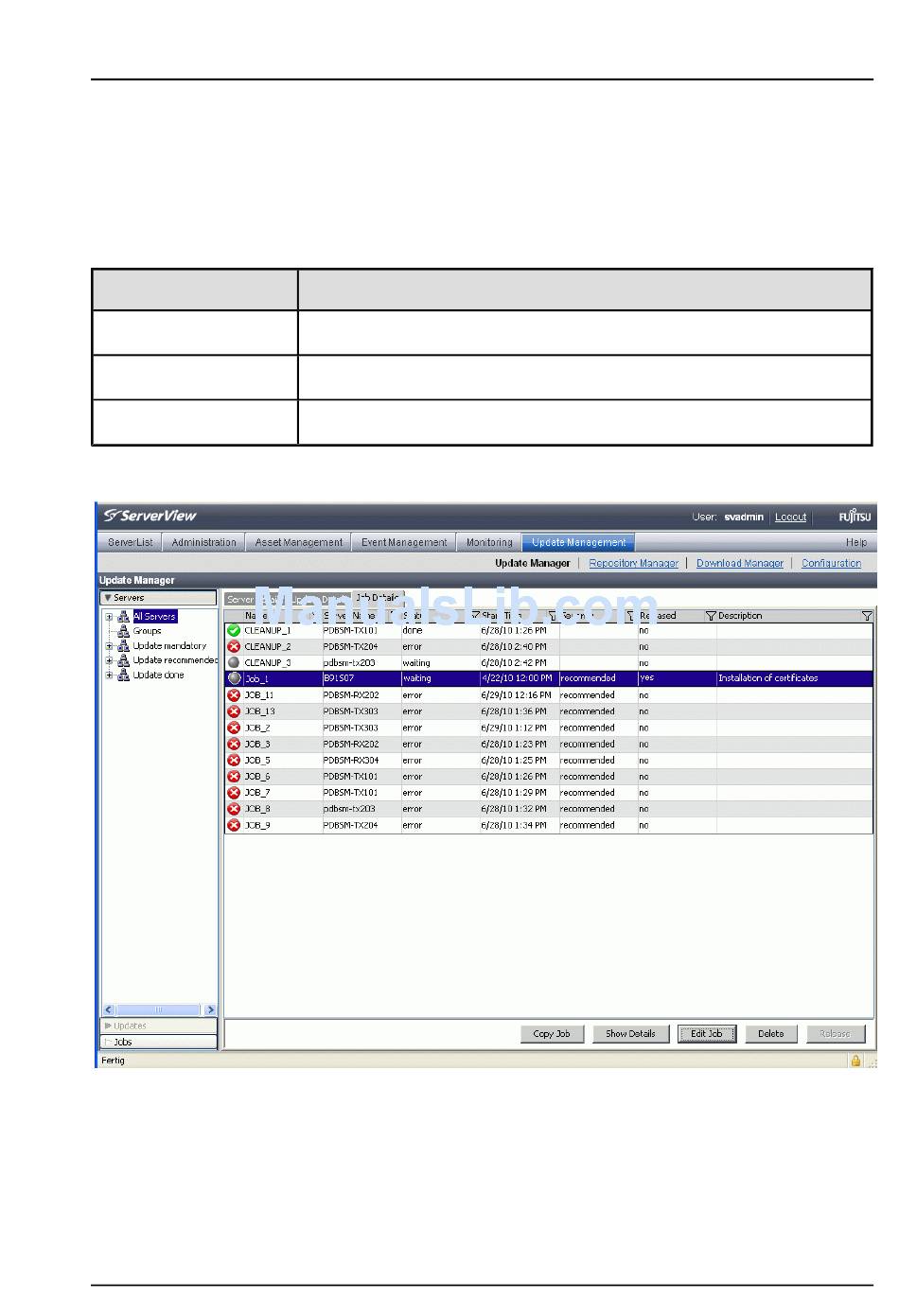Viewport: 899px width, 1316px height.
Task: Open the Administration menu tab
Action: pos(203,542)
